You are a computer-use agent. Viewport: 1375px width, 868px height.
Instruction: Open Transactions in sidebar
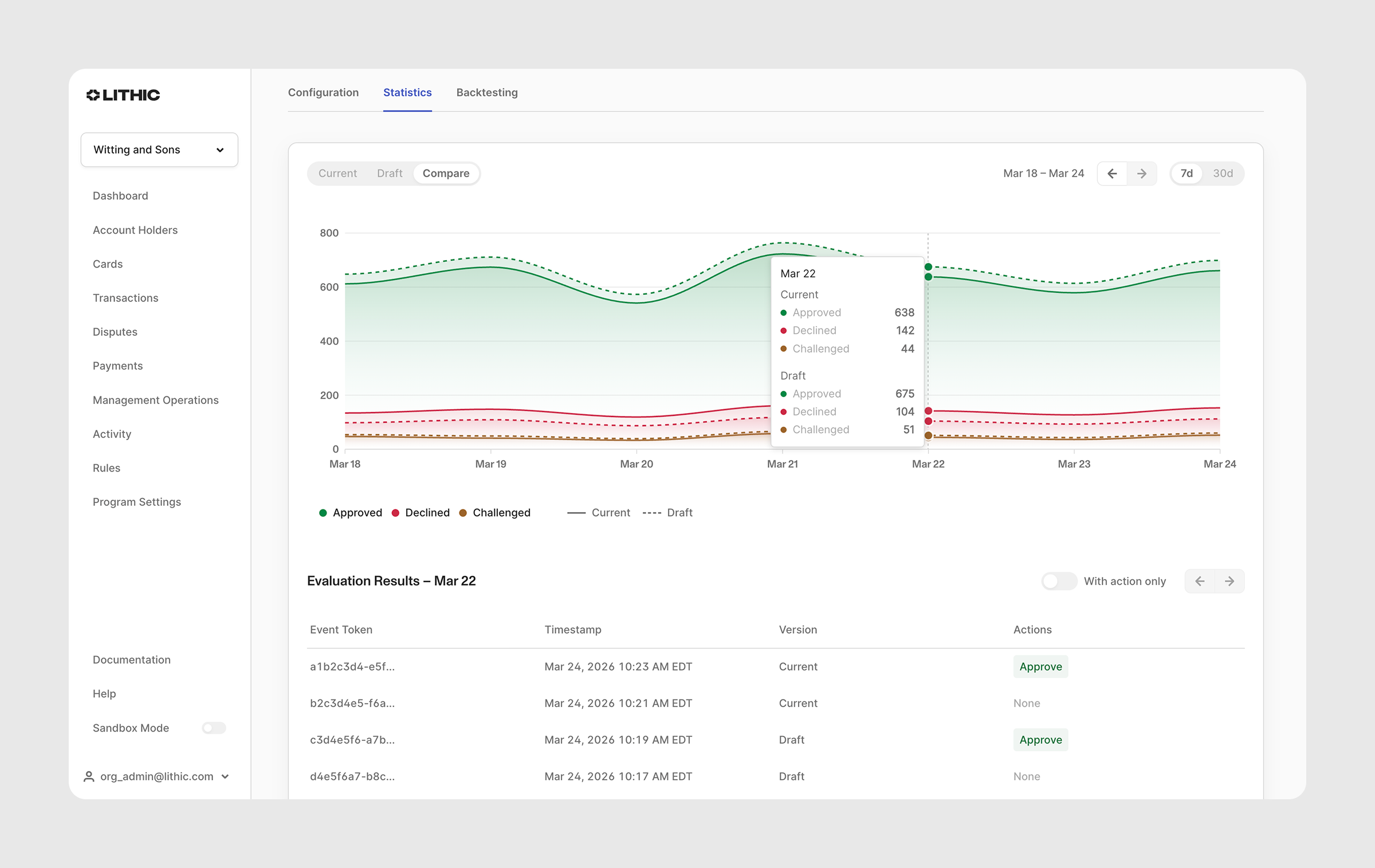pos(125,298)
